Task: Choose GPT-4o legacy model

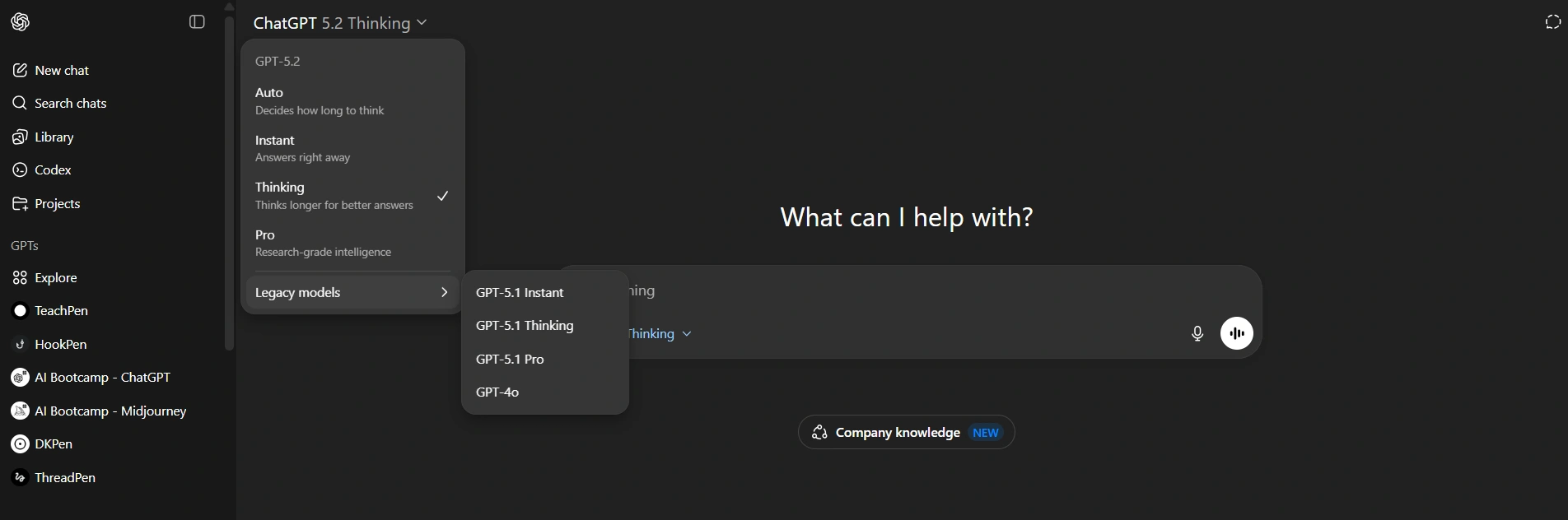Action: [545, 392]
